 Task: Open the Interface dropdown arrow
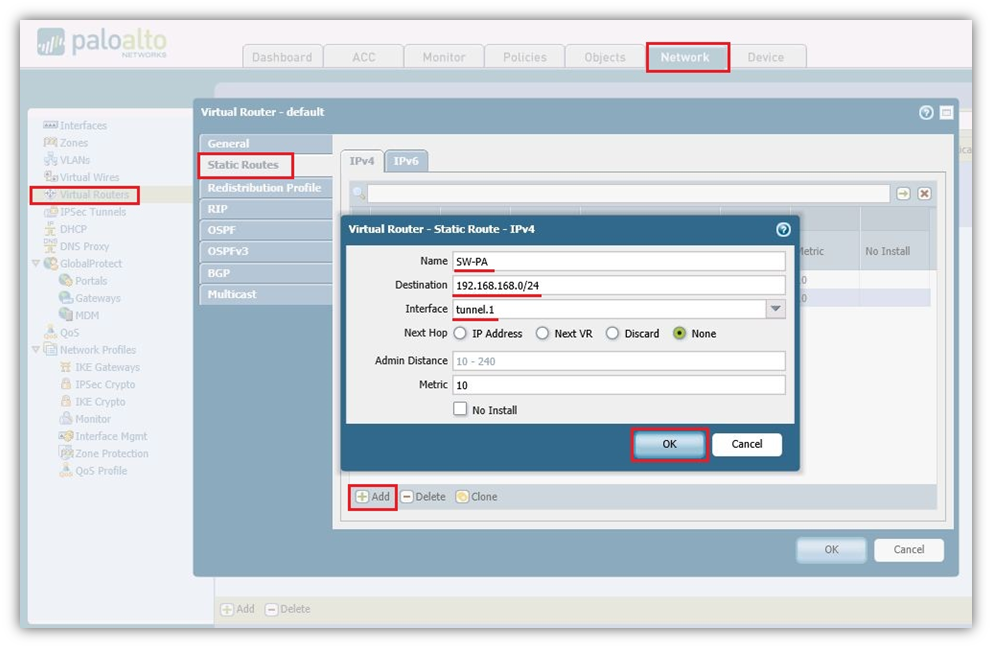(x=775, y=310)
